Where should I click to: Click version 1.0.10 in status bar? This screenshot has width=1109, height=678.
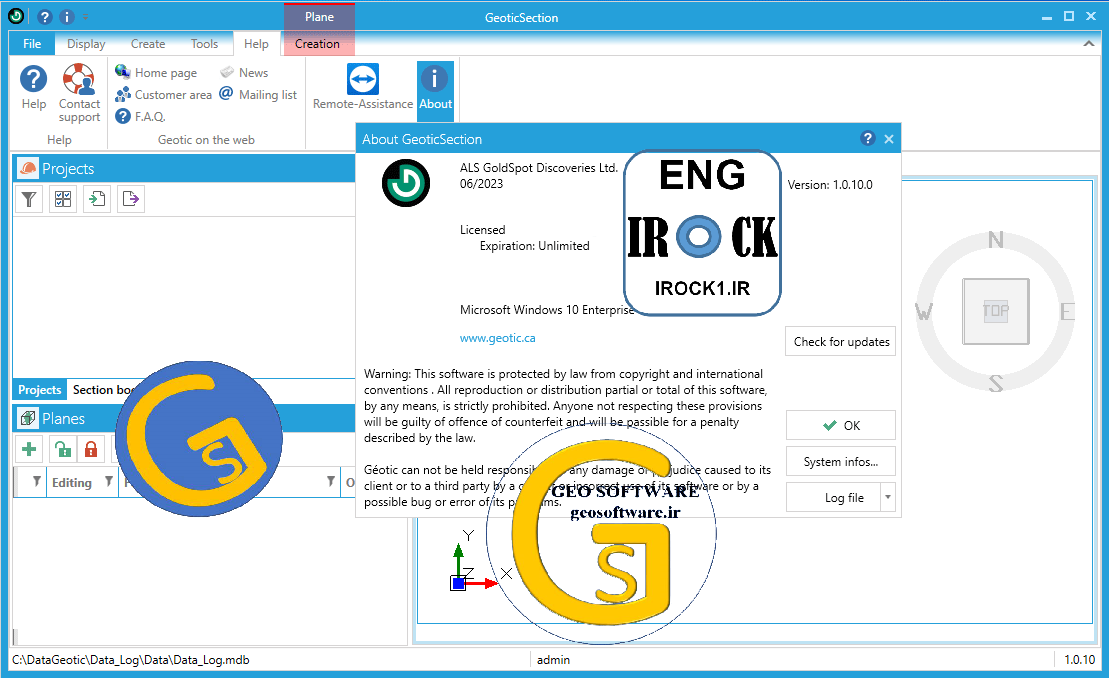pos(1079,660)
